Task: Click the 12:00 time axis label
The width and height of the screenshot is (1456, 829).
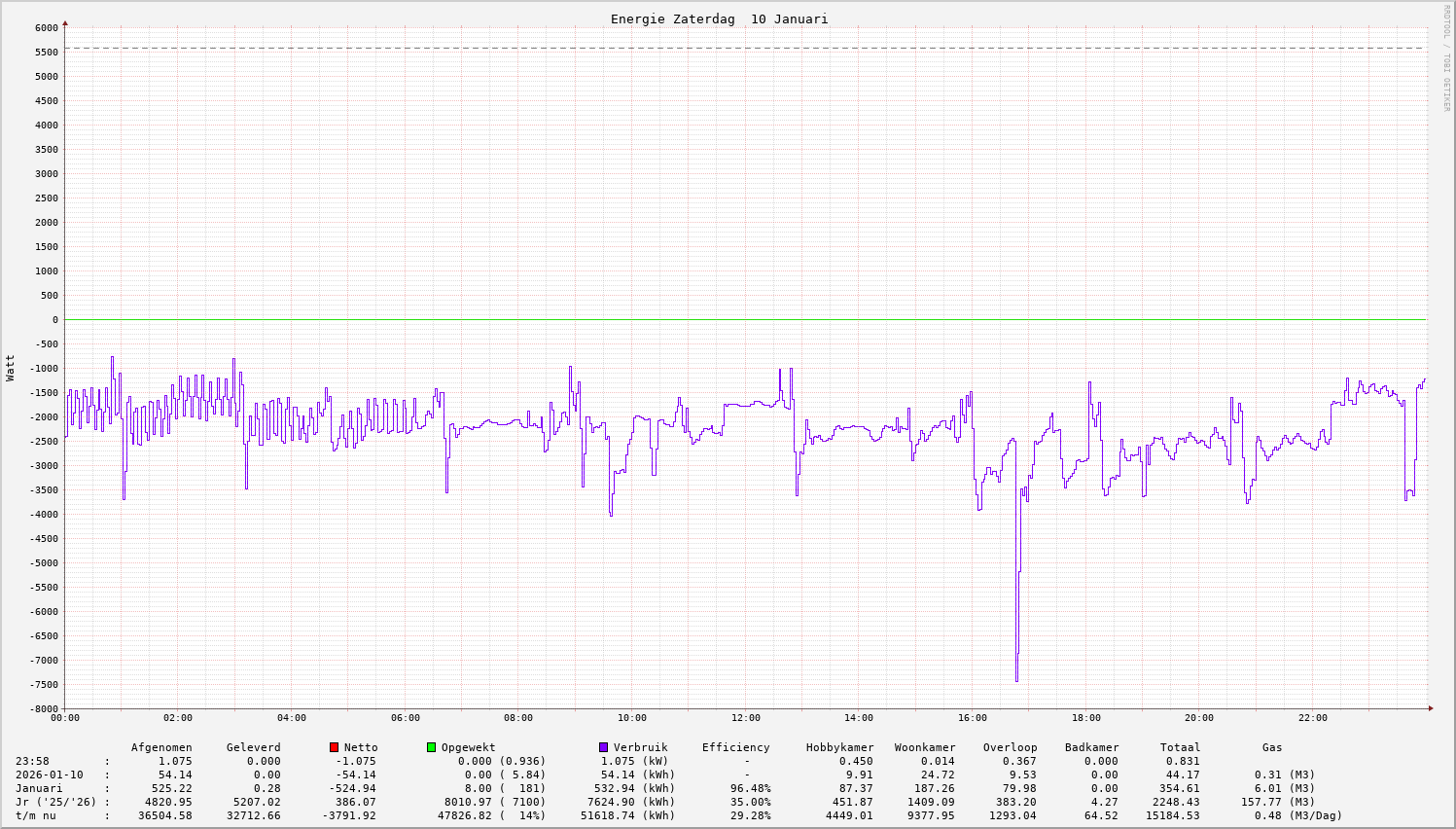Action: pyautogui.click(x=745, y=718)
